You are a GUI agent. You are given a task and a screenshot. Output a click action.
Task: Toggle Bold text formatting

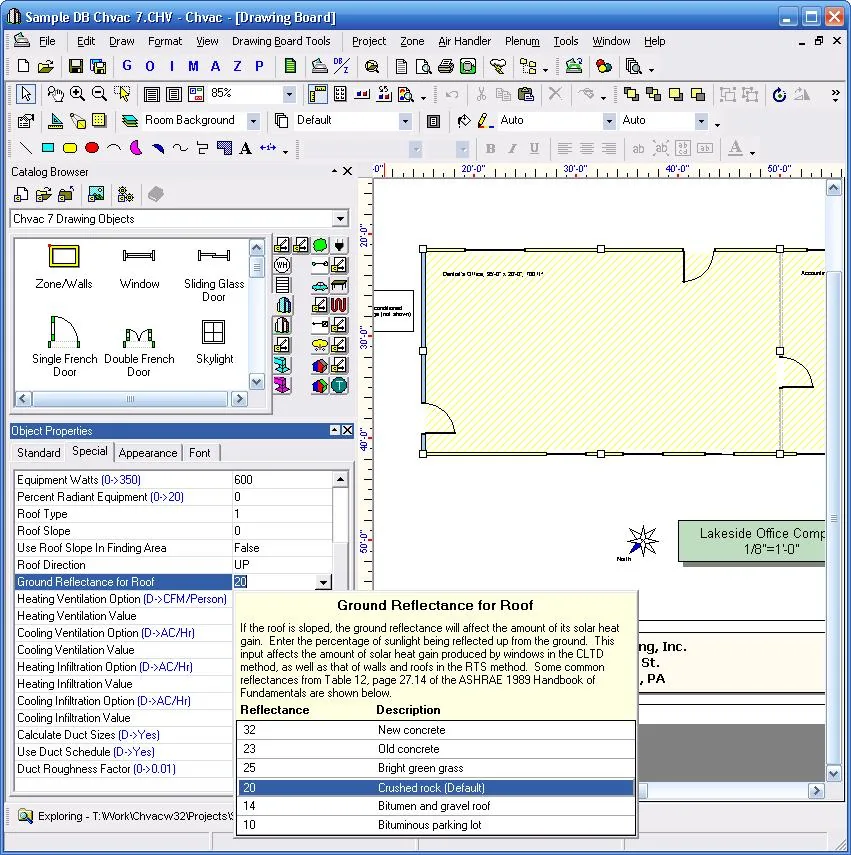490,148
